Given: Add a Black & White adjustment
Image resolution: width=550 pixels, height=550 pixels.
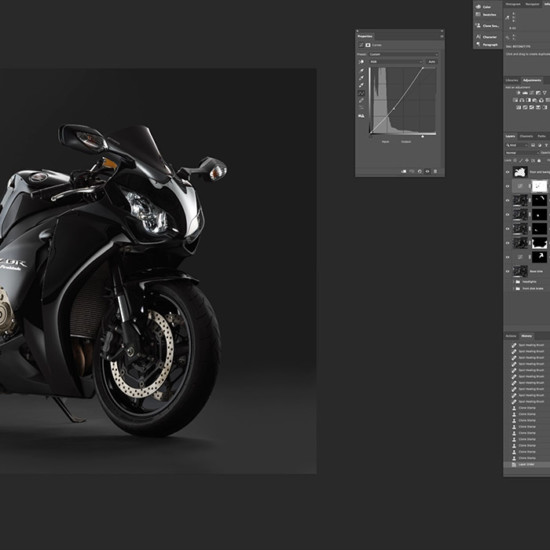Looking at the screenshot, I should click(x=529, y=100).
